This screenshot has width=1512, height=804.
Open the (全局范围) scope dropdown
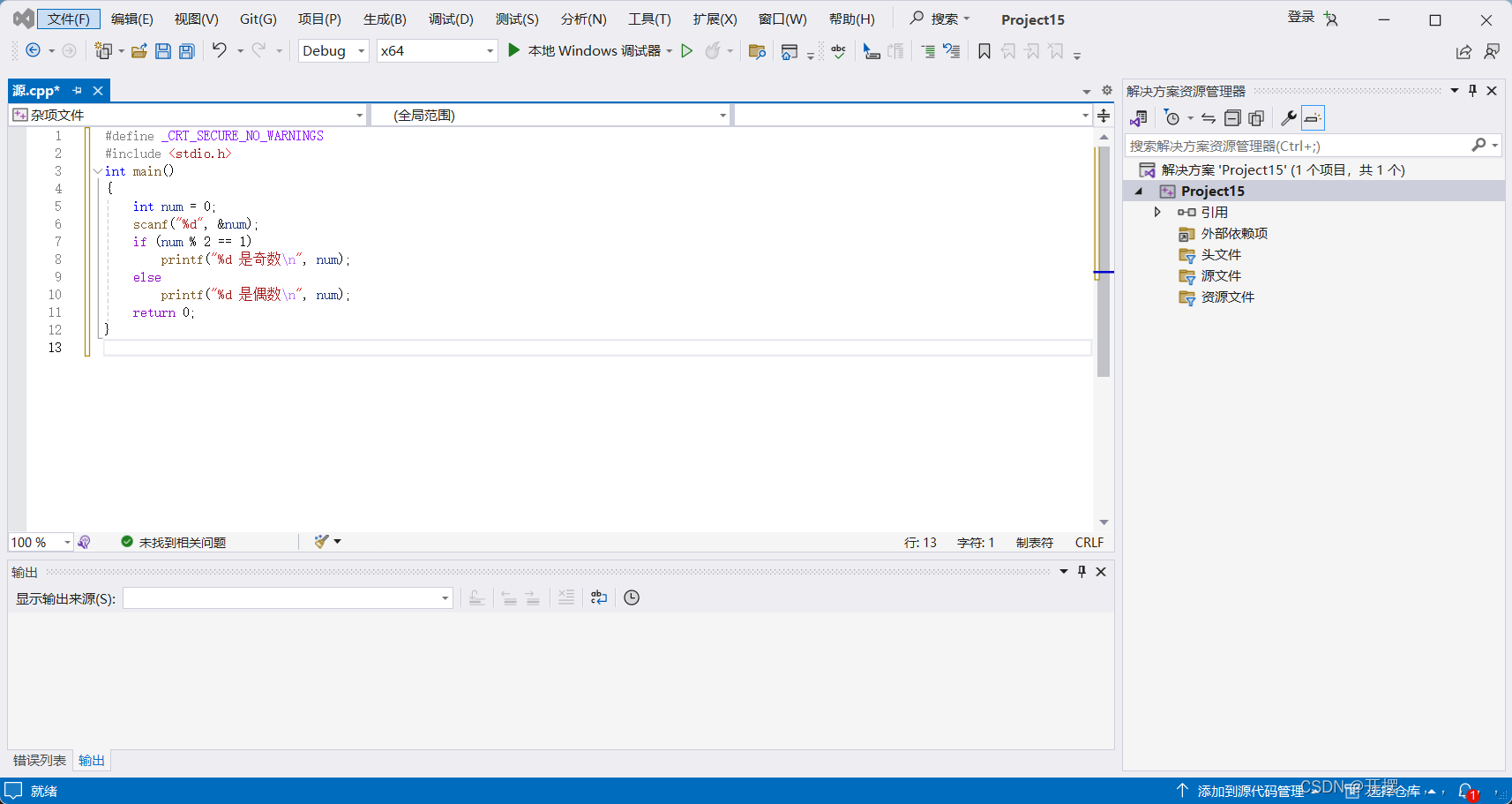pos(550,115)
